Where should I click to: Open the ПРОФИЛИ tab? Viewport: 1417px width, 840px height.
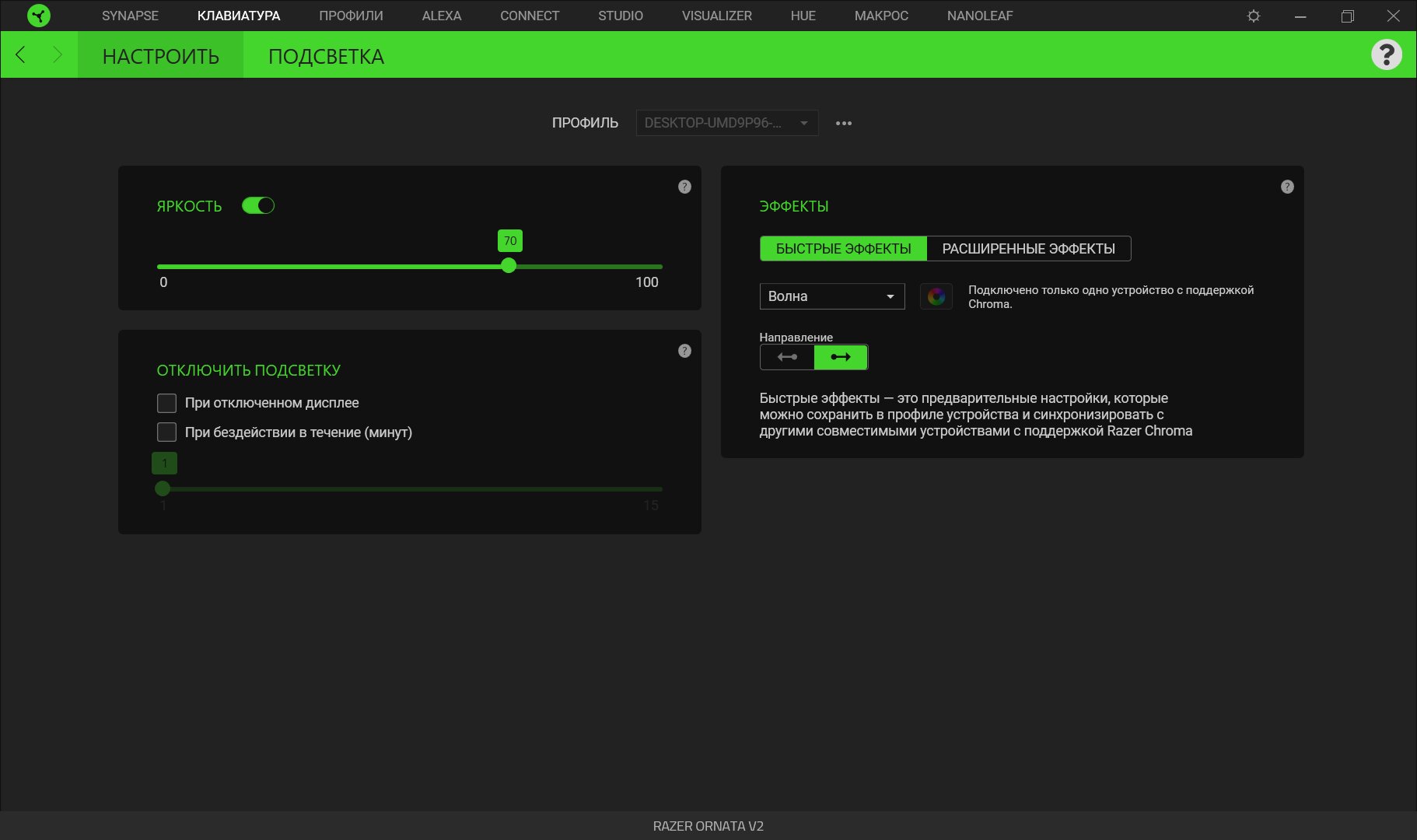(351, 16)
